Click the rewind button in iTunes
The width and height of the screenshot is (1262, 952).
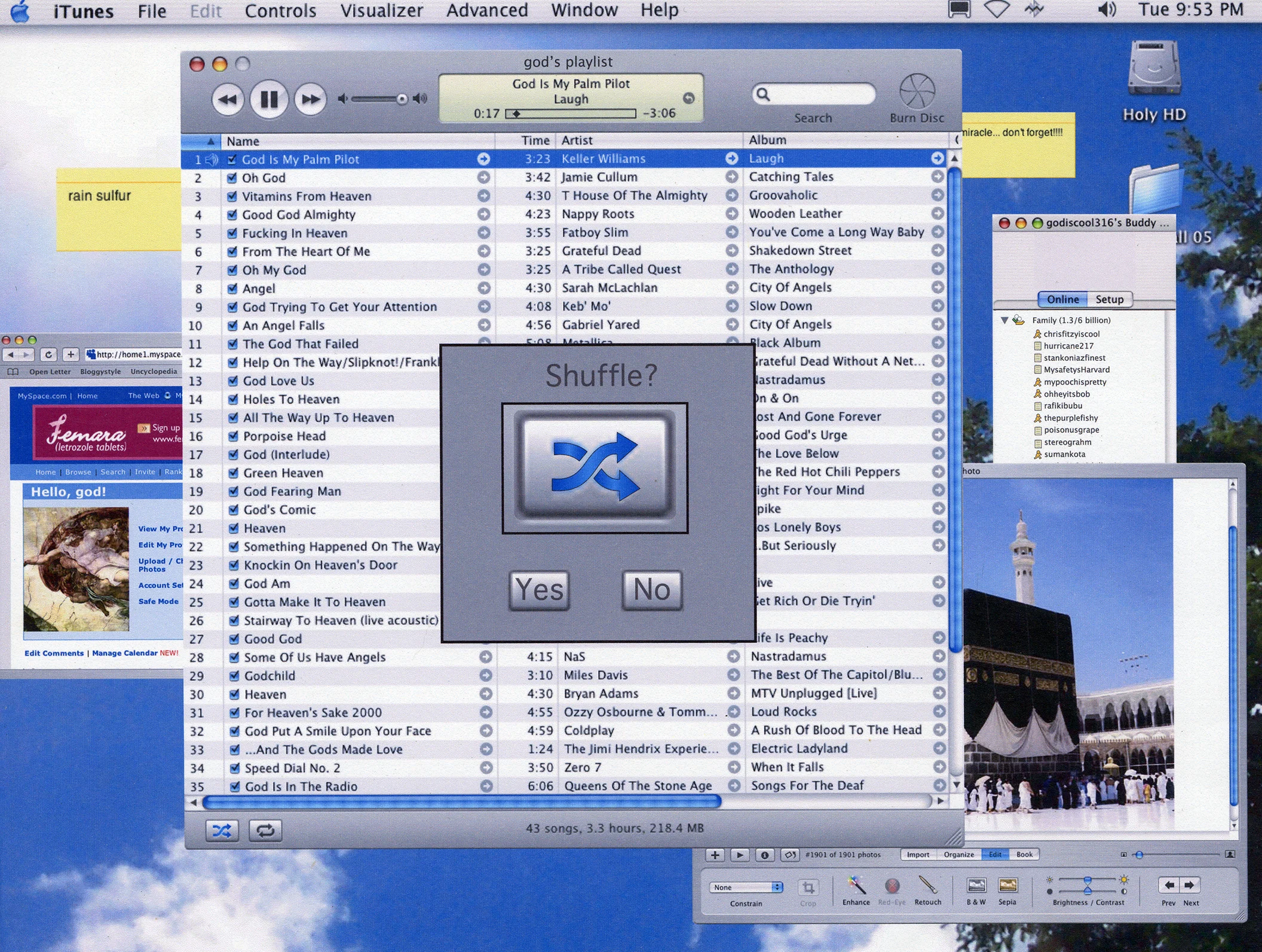228,99
